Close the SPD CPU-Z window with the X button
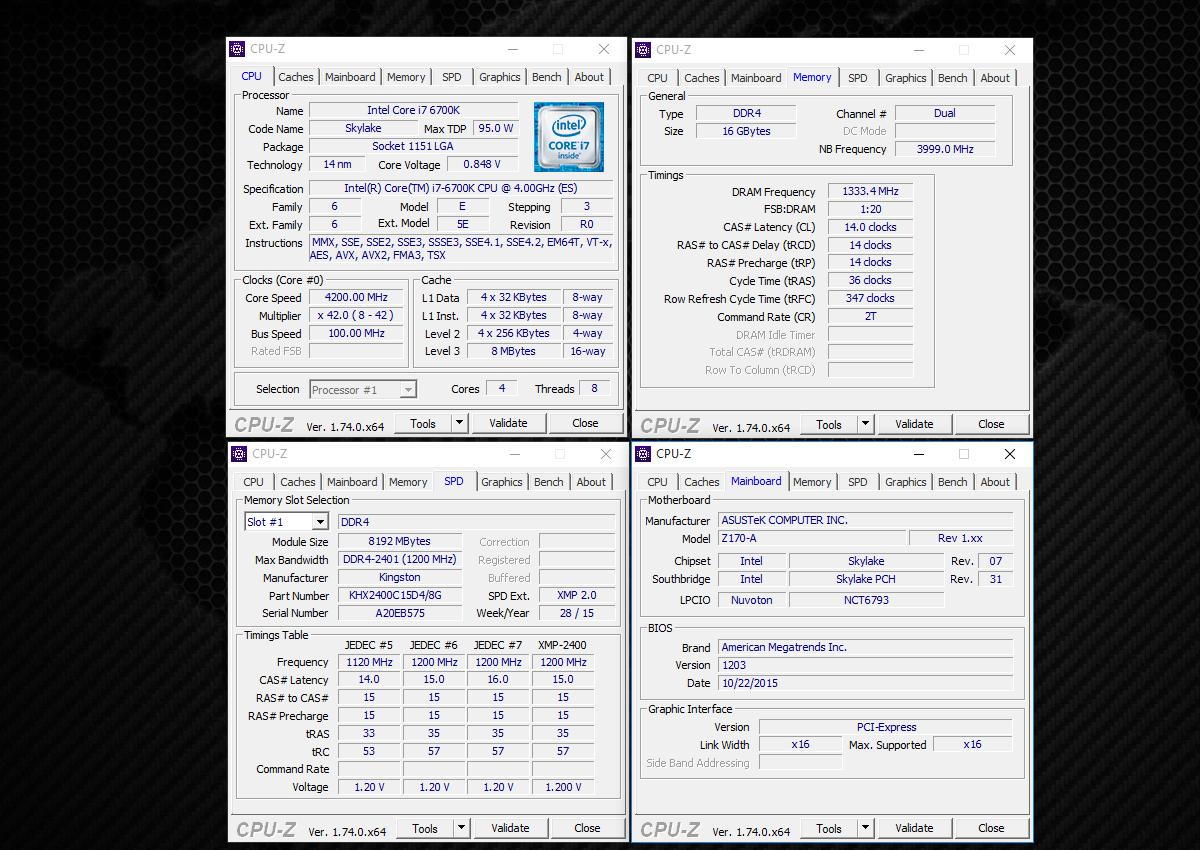 606,454
